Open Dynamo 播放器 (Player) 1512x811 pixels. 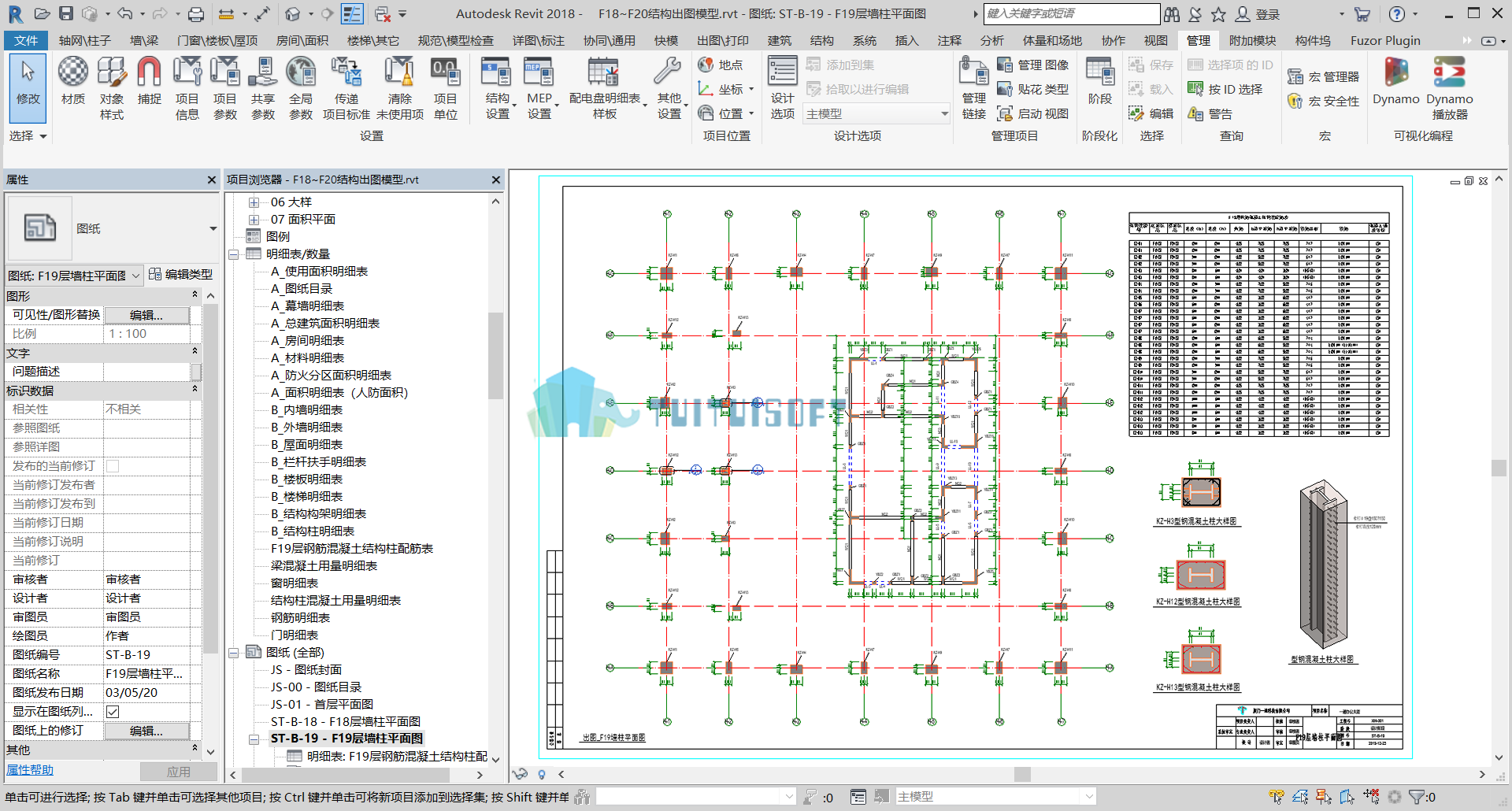(x=1449, y=88)
